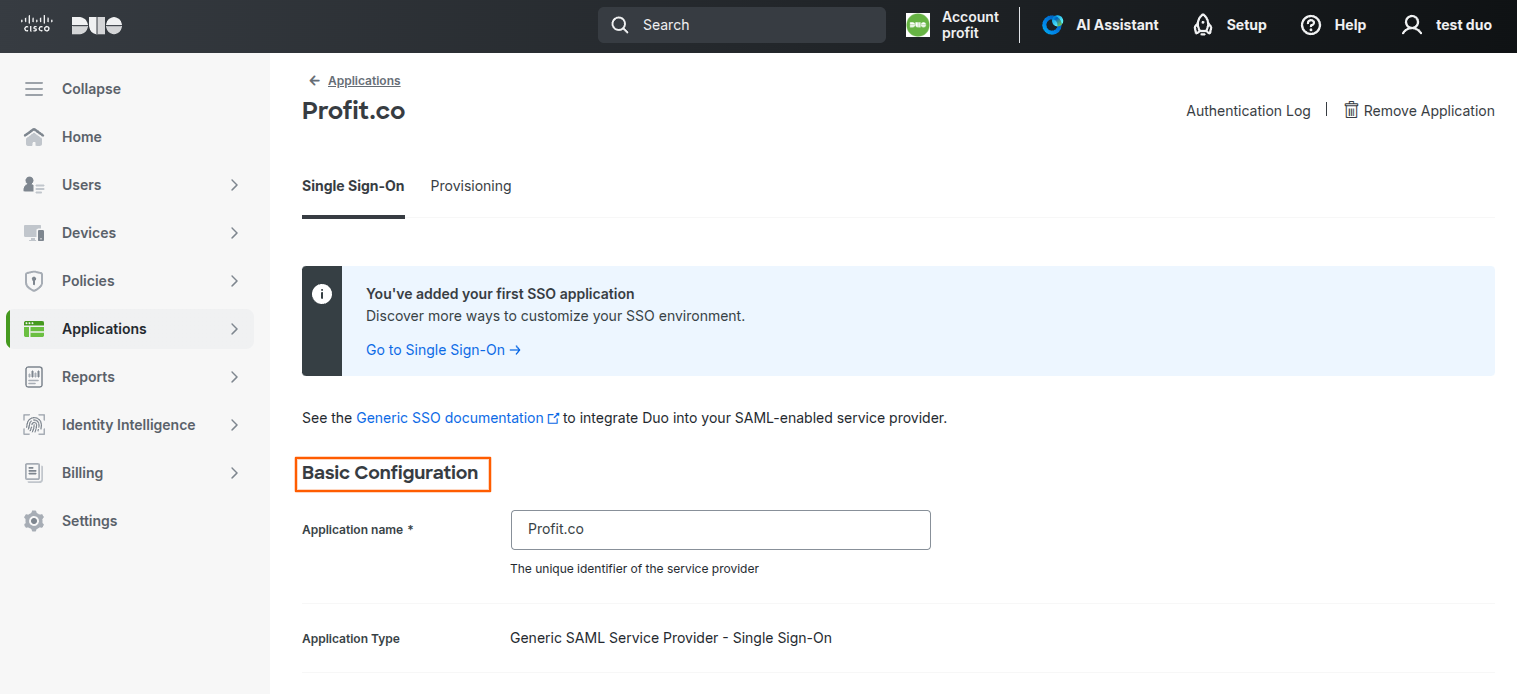Screen dimensions: 1517x694
Task: Expand the Billing menu chevron
Action: 234,473
